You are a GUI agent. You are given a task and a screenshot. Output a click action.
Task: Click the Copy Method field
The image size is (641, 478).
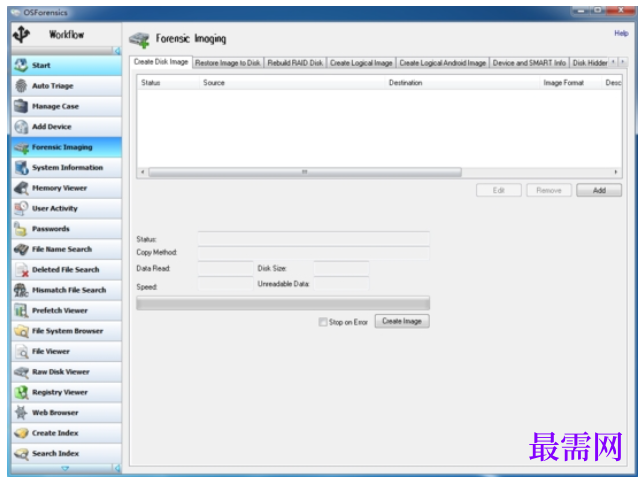[x=314, y=253]
